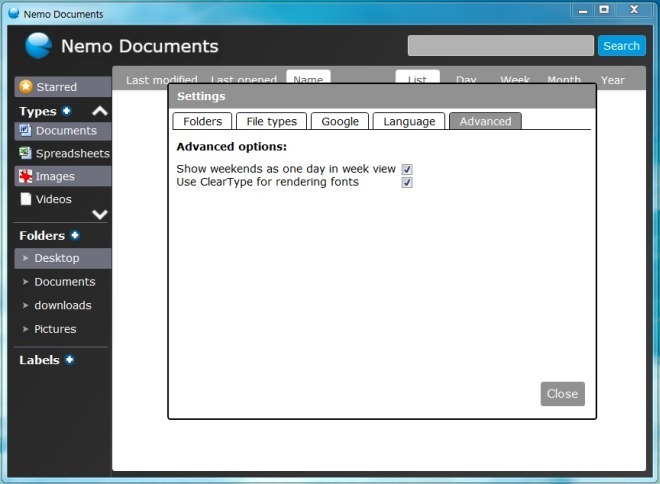Switch to Year view

pyautogui.click(x=612, y=80)
